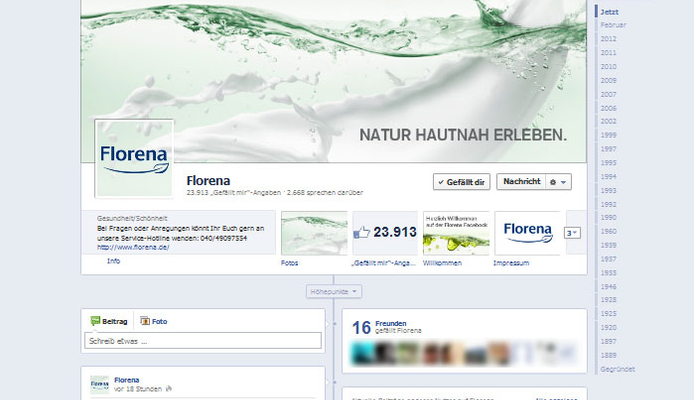The height and width of the screenshot is (400, 694).
Task: Click the "Gefällt mir"-Anga... label
Action: [x=384, y=263]
